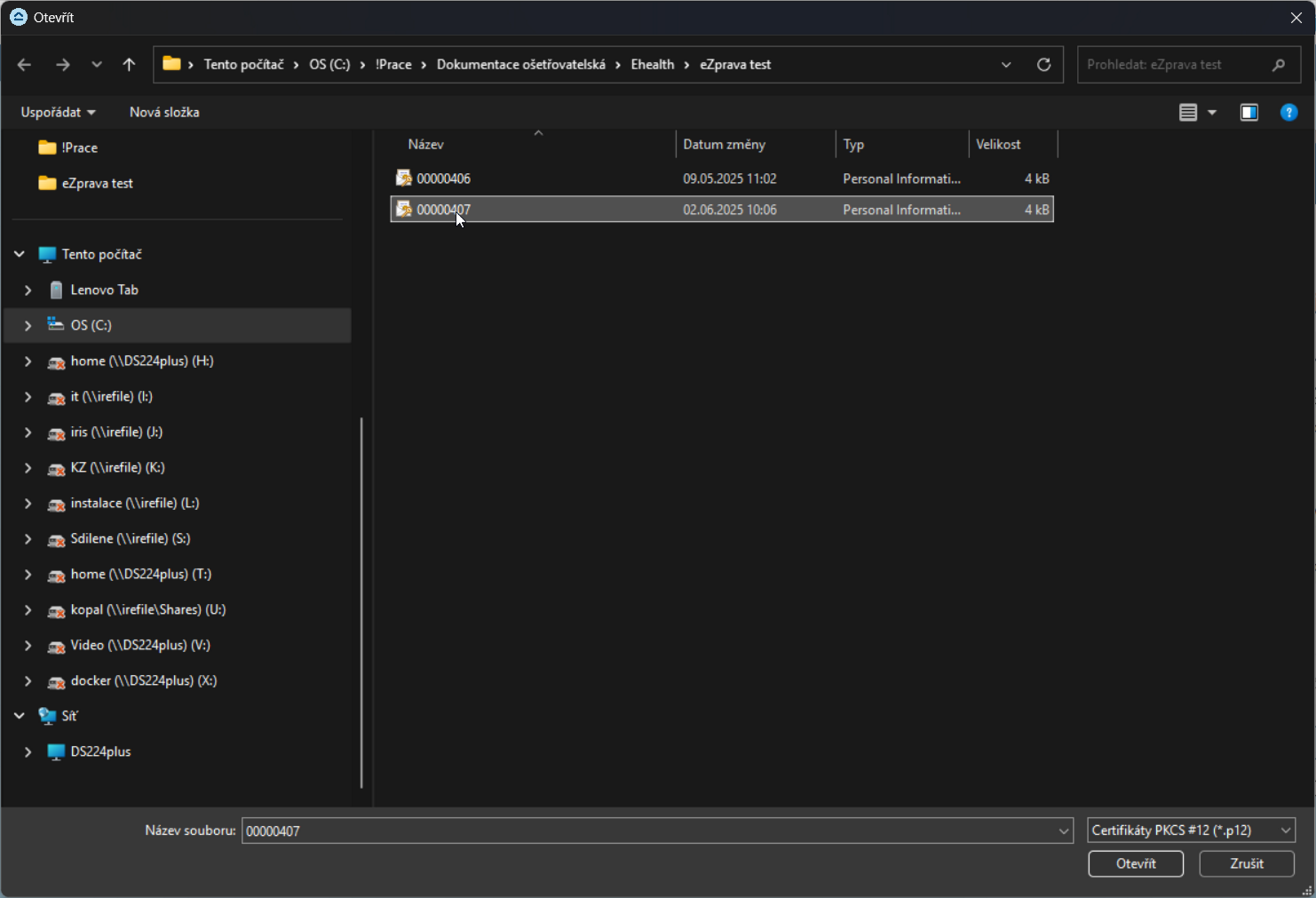Image resolution: width=1316 pixels, height=898 pixels.
Task: Change view layout icon
Action: coord(1188,112)
